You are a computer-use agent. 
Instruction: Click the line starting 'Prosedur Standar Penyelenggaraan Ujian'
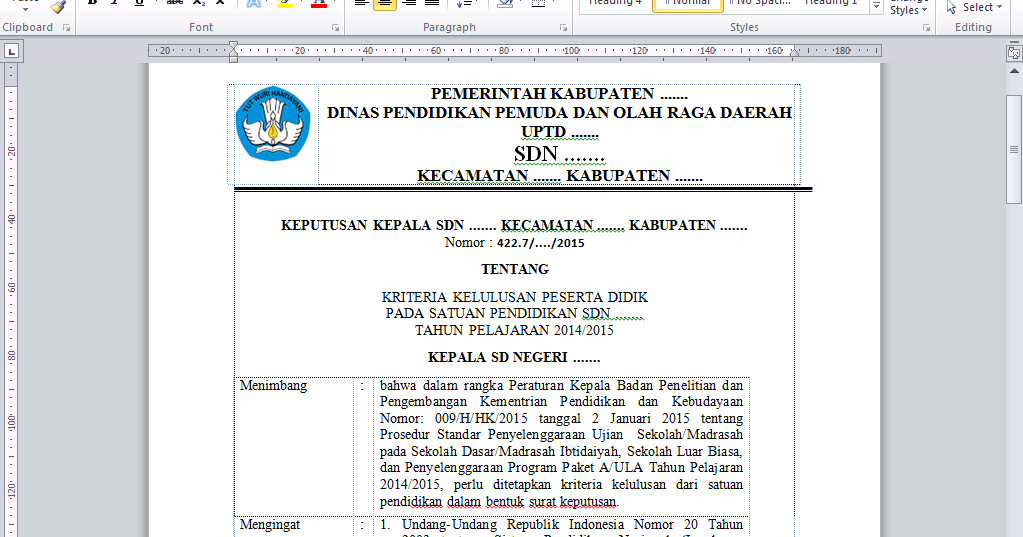561,435
